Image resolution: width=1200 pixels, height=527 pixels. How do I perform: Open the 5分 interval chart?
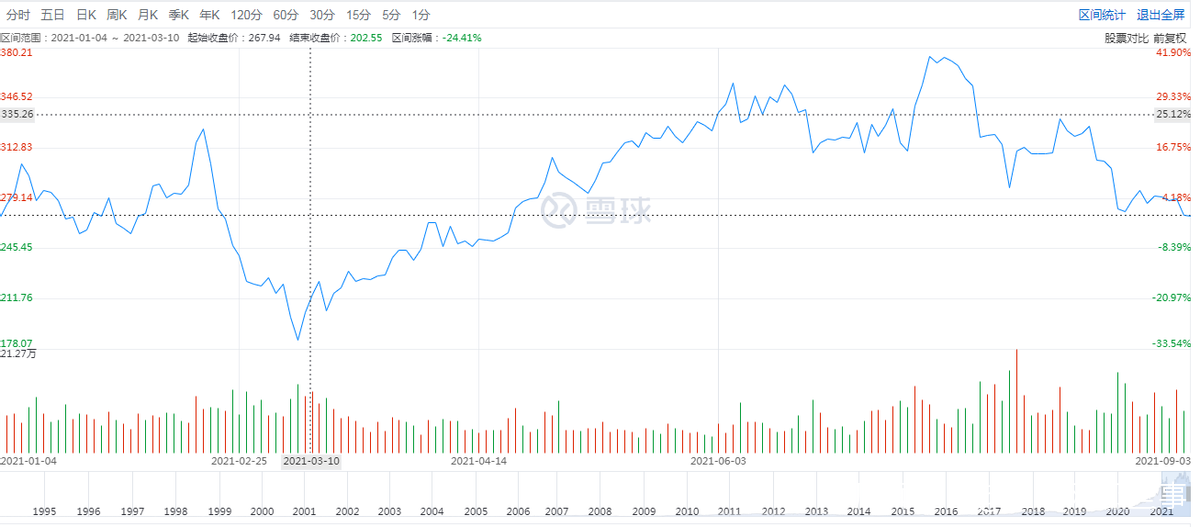[x=391, y=15]
